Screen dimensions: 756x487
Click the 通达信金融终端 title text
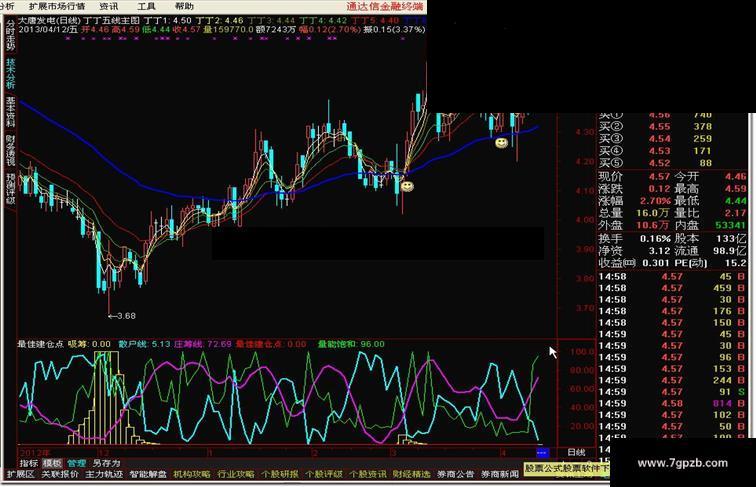385,6
